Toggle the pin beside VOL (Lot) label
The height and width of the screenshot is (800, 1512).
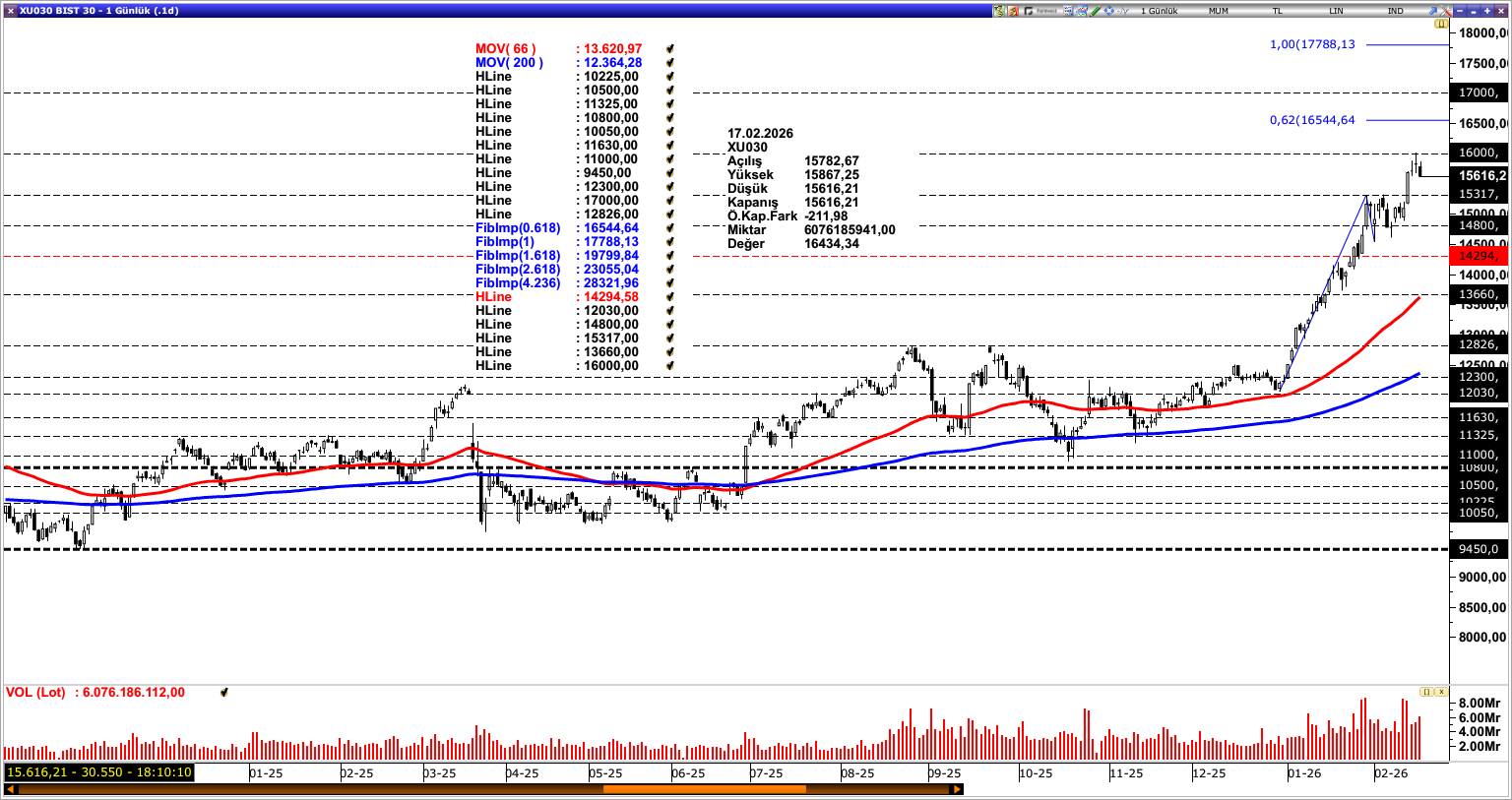point(224,692)
